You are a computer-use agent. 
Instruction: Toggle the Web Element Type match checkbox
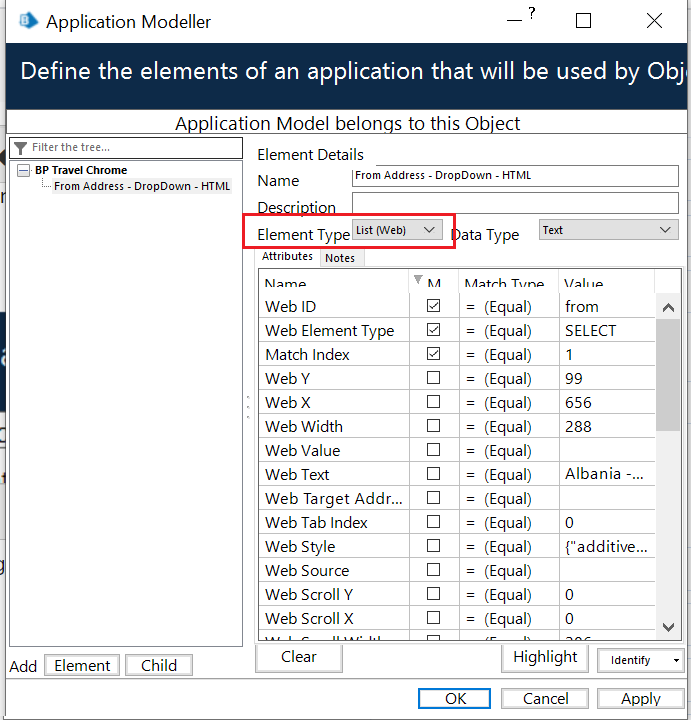pyautogui.click(x=433, y=330)
